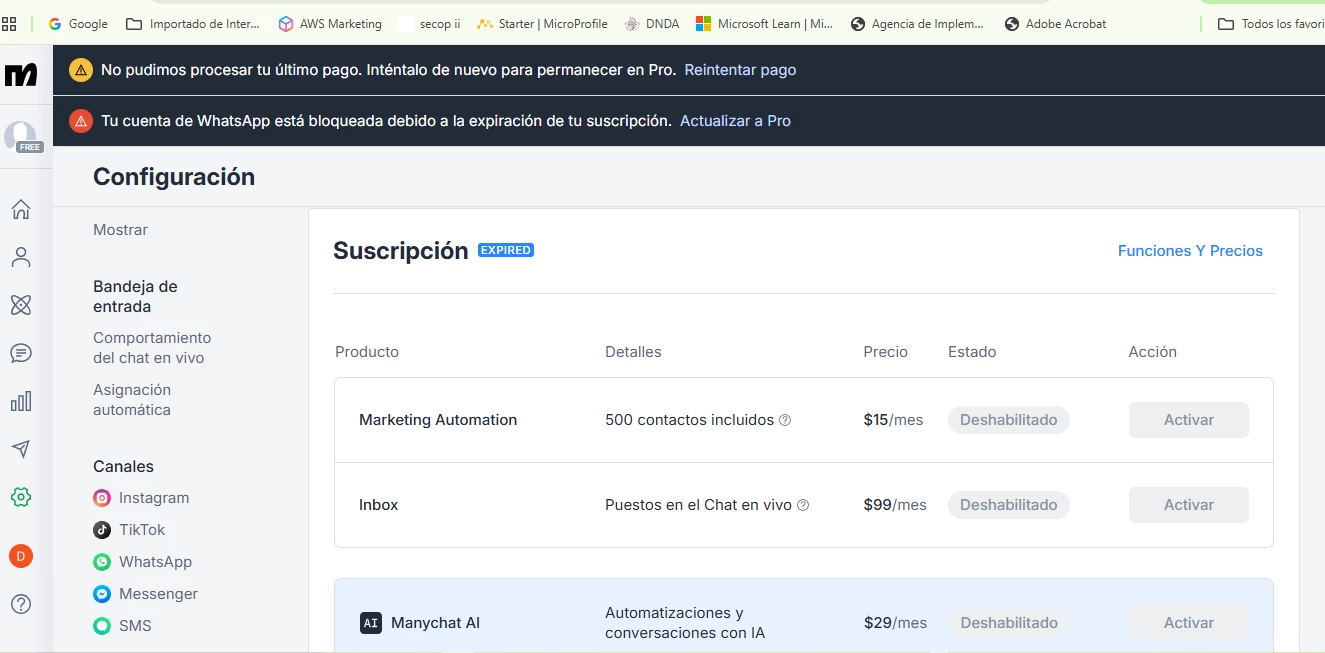Click the green Settings gear icon

[21, 497]
